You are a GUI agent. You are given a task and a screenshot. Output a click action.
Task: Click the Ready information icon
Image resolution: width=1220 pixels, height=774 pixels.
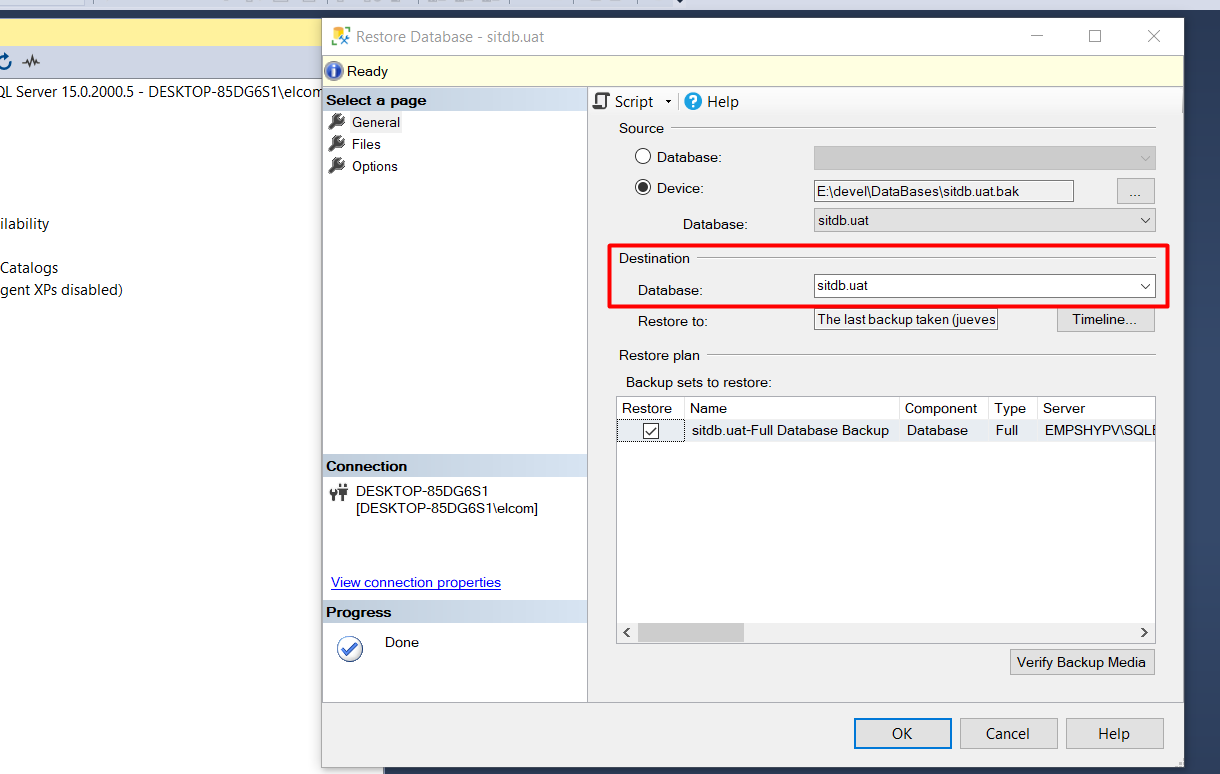coord(334,71)
